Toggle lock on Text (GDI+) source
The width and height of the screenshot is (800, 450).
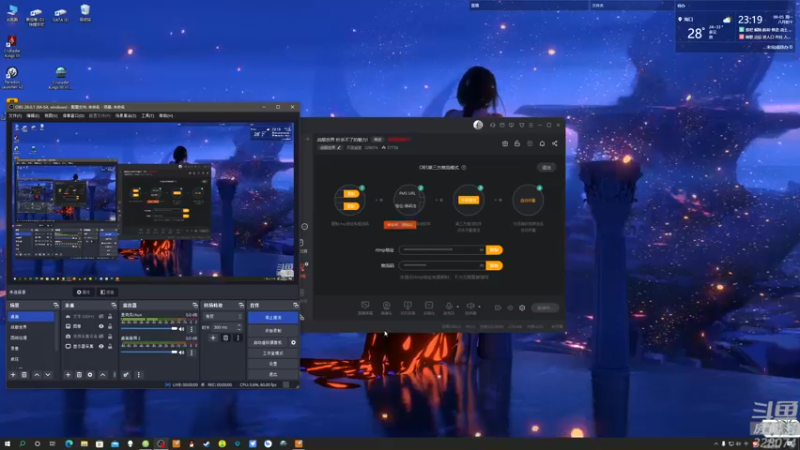(x=110, y=316)
